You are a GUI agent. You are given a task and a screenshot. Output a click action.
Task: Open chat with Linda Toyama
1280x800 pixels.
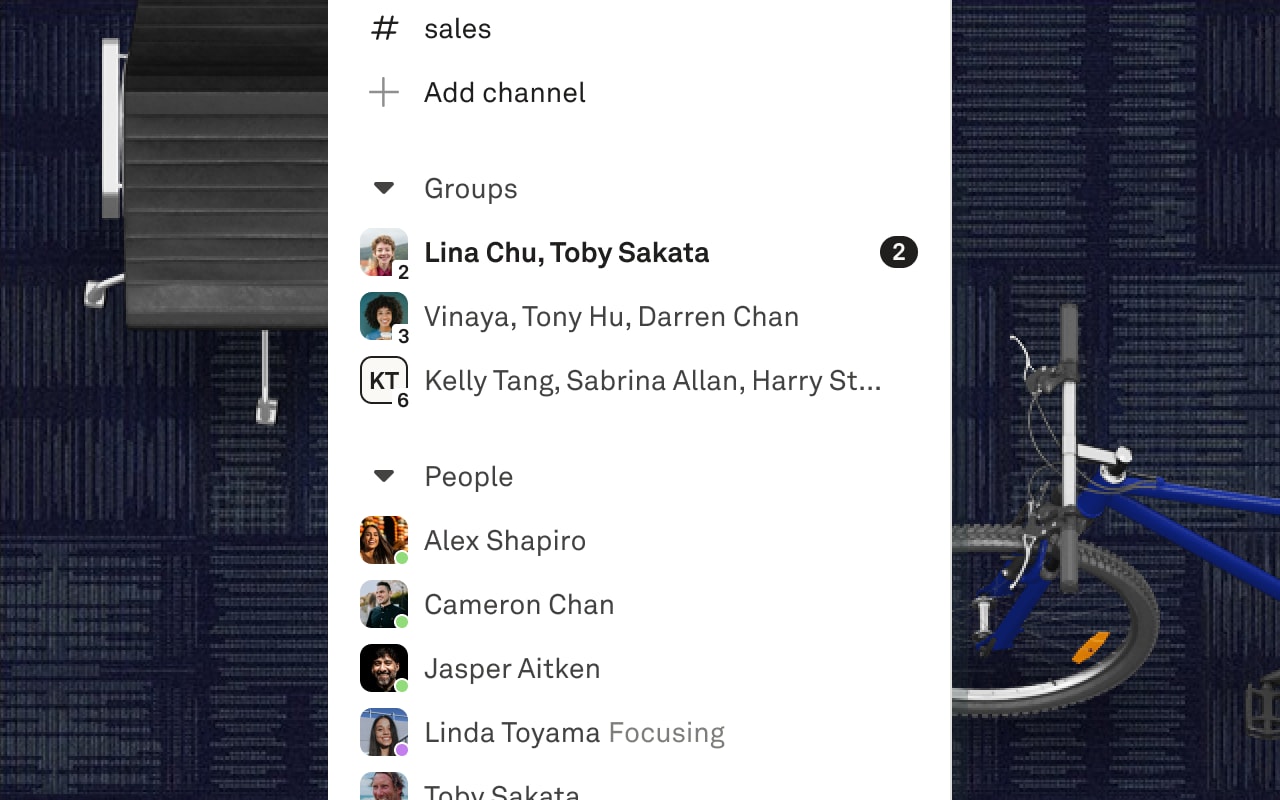click(511, 733)
